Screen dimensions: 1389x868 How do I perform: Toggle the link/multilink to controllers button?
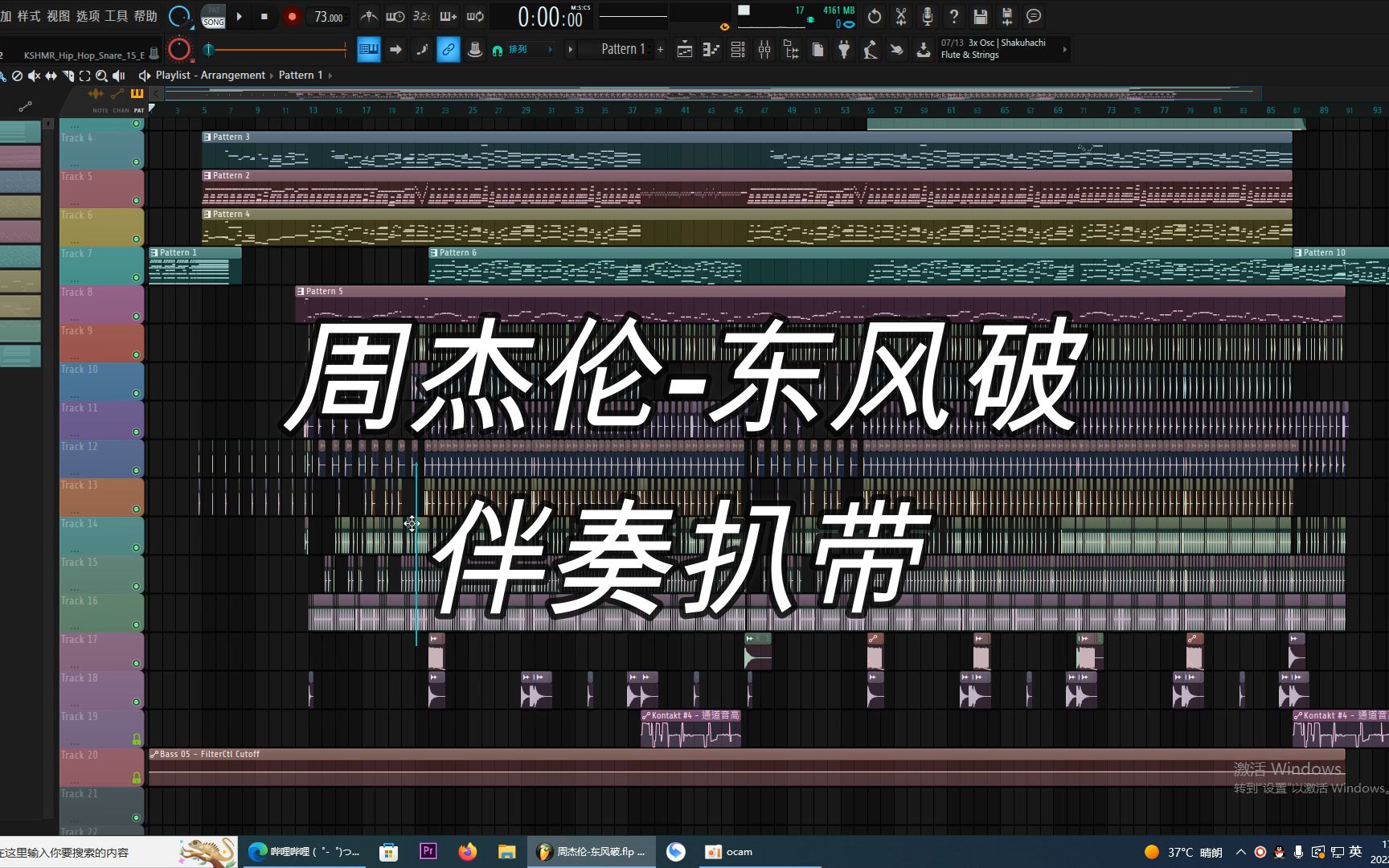[449, 50]
